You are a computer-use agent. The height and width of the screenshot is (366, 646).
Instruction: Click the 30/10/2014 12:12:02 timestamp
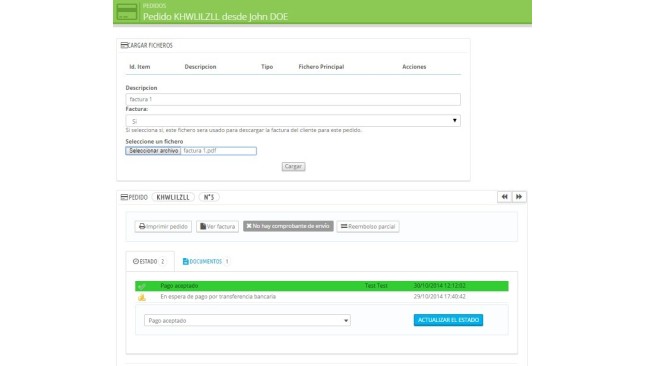[440, 286]
